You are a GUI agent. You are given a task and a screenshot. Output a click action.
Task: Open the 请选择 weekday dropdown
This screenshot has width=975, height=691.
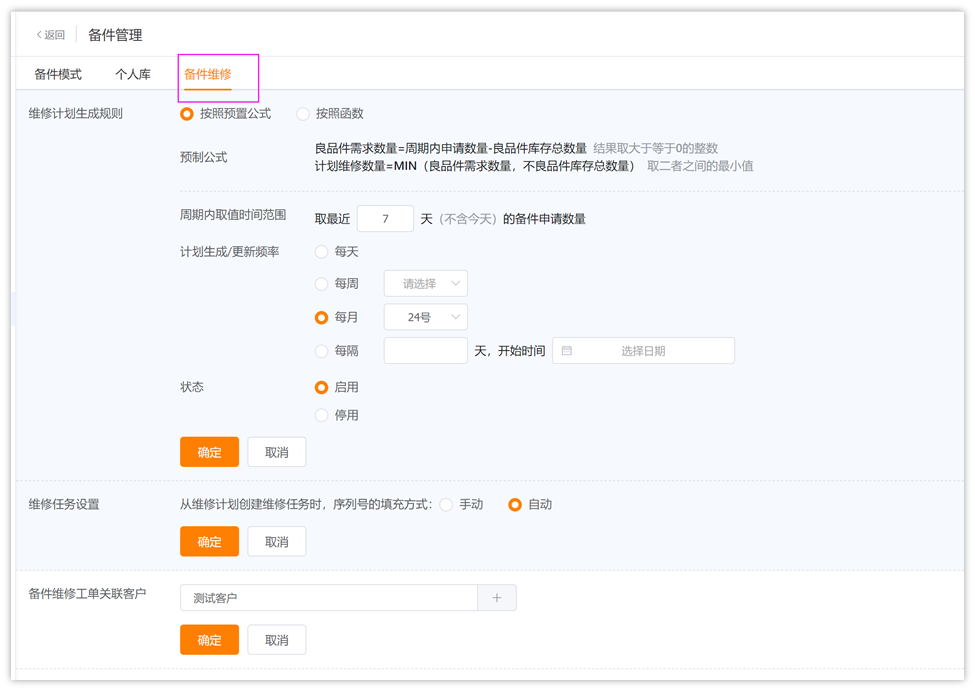click(x=426, y=284)
